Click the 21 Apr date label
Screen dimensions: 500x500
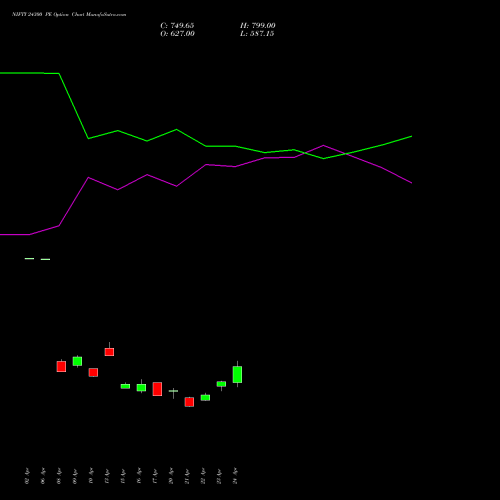(187, 476)
